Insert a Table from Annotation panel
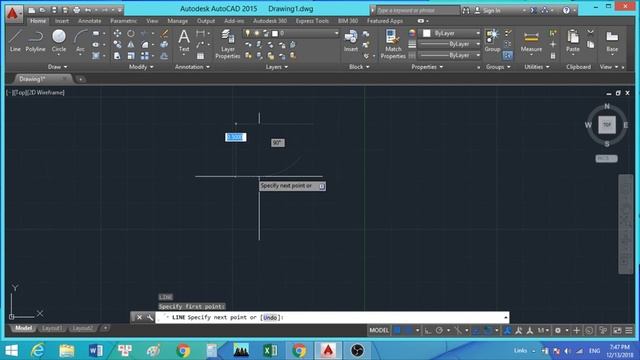Viewport: 640px width, 360px height. pyautogui.click(x=200, y=56)
